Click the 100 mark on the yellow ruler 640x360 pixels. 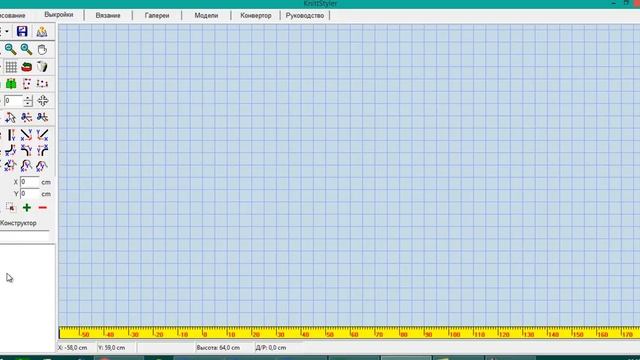tap(454, 334)
